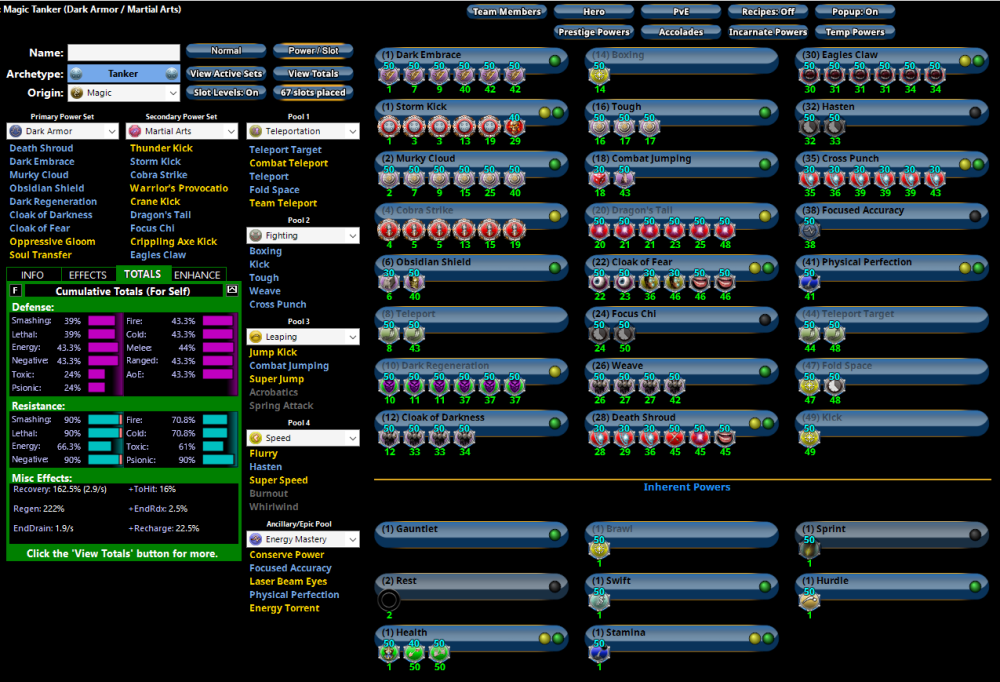Open the Primary Power Set dropdown
1000x682 pixels.
(x=62, y=131)
